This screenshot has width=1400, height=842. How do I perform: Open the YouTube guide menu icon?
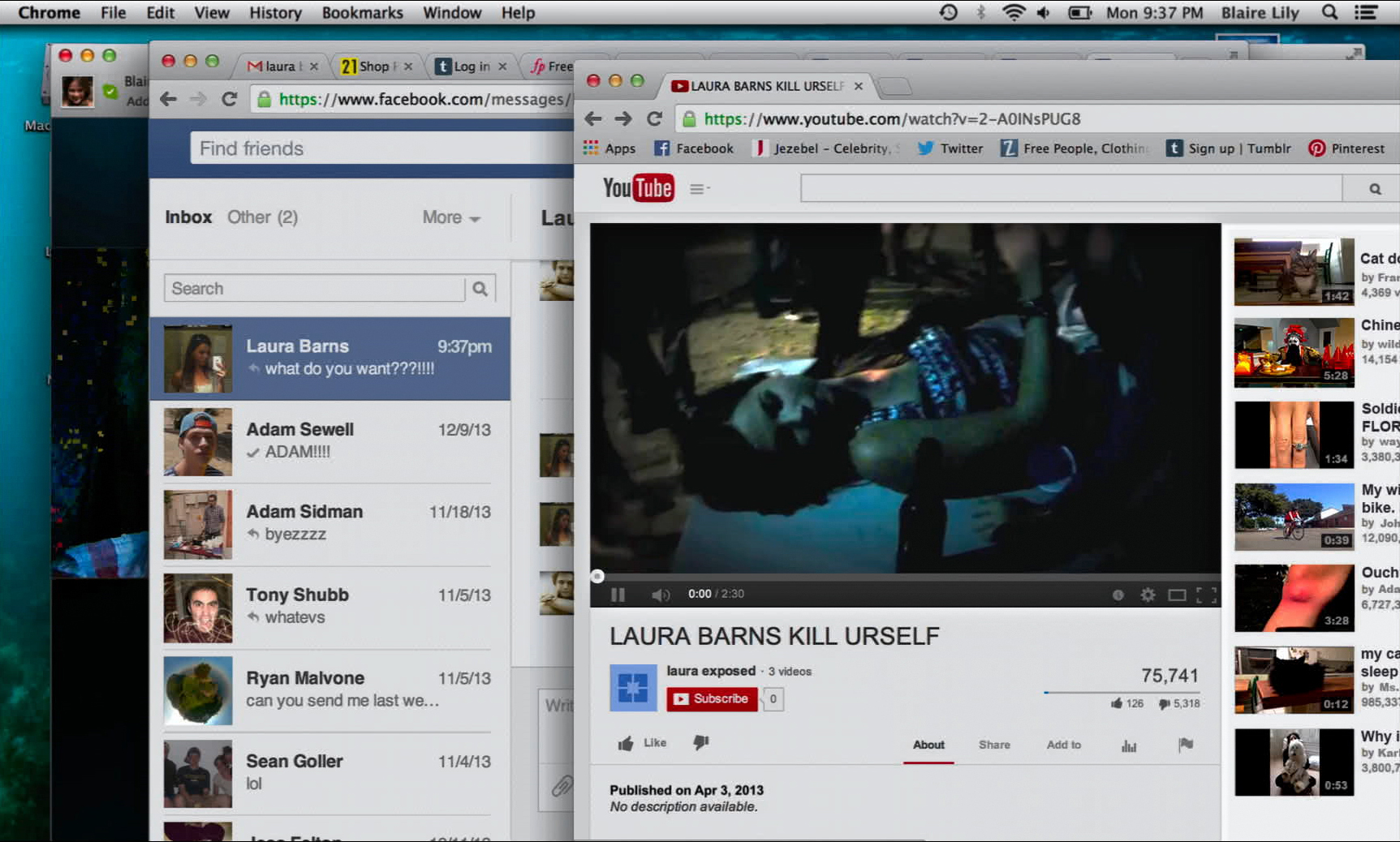[698, 189]
